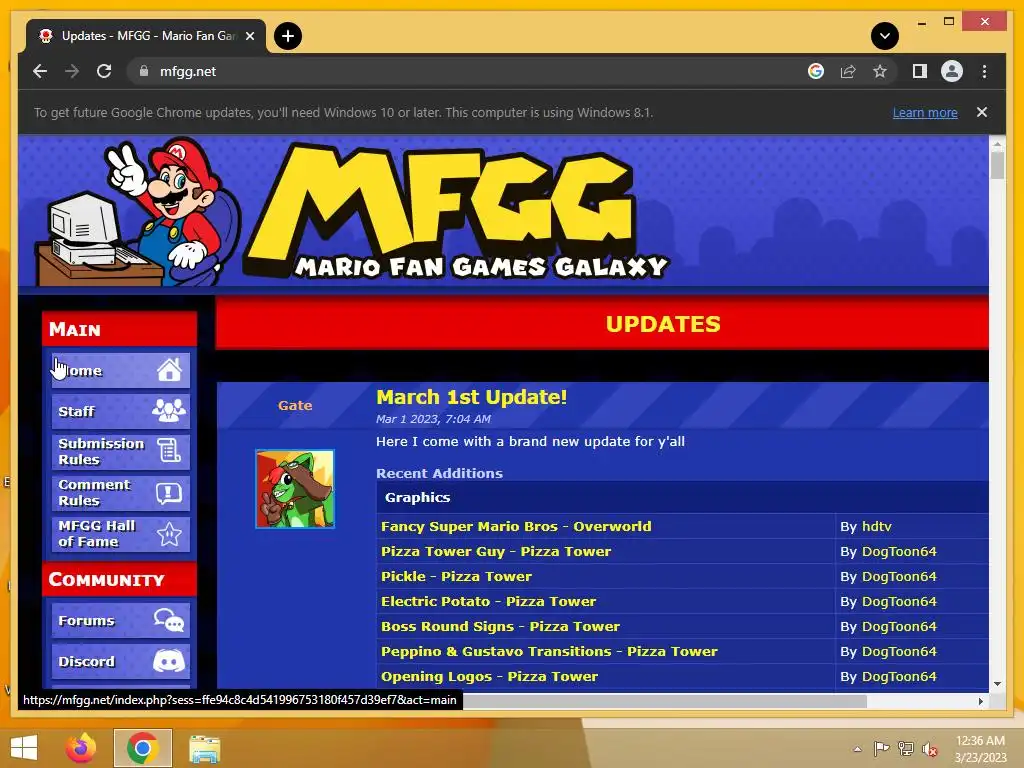Reload the mfgg.net page
1024x768 pixels.
104,71
